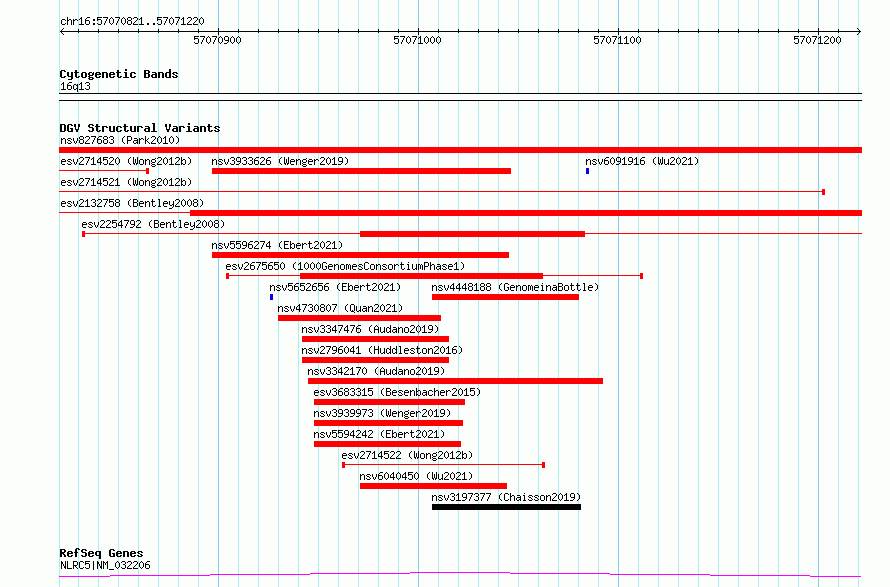Open the nsv5596274 (Ebert2021) label
The image size is (890, 587).
(x=277, y=245)
